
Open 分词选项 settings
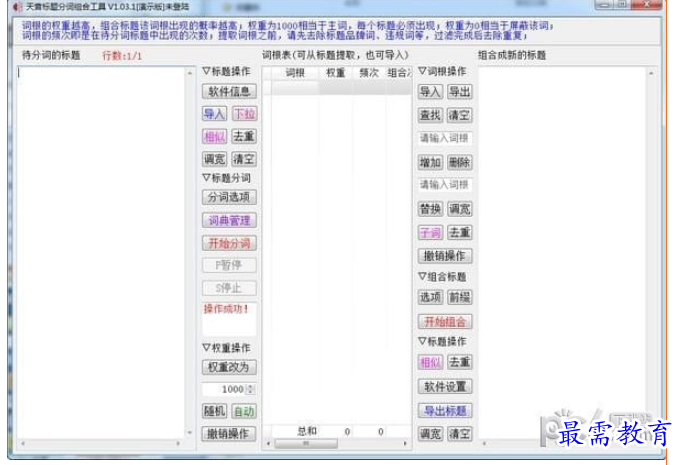coord(229,197)
